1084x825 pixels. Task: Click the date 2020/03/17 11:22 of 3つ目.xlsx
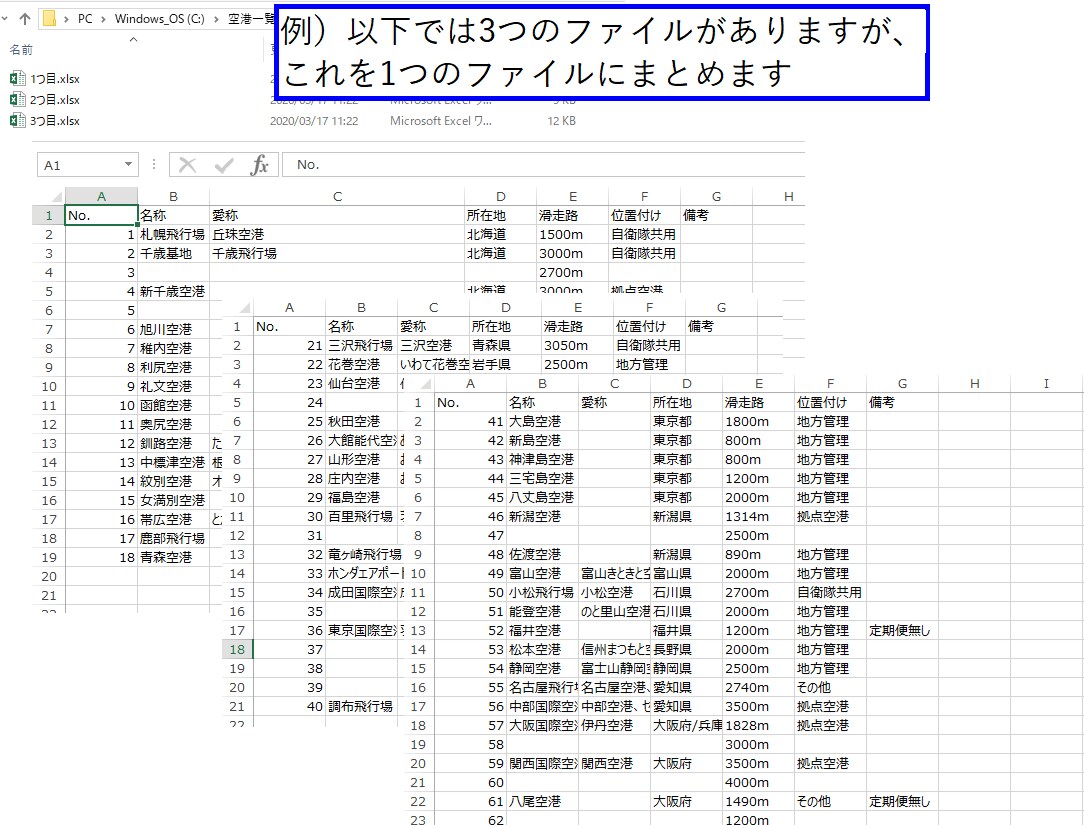click(314, 120)
